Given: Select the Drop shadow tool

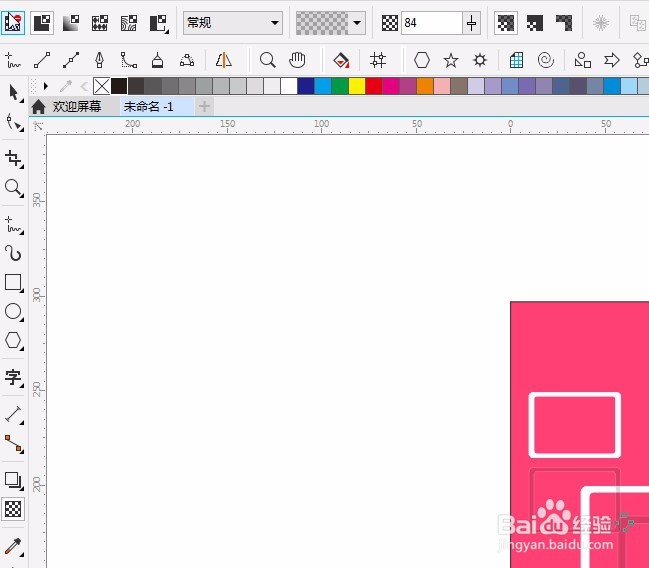Looking at the screenshot, I should coord(14,480).
